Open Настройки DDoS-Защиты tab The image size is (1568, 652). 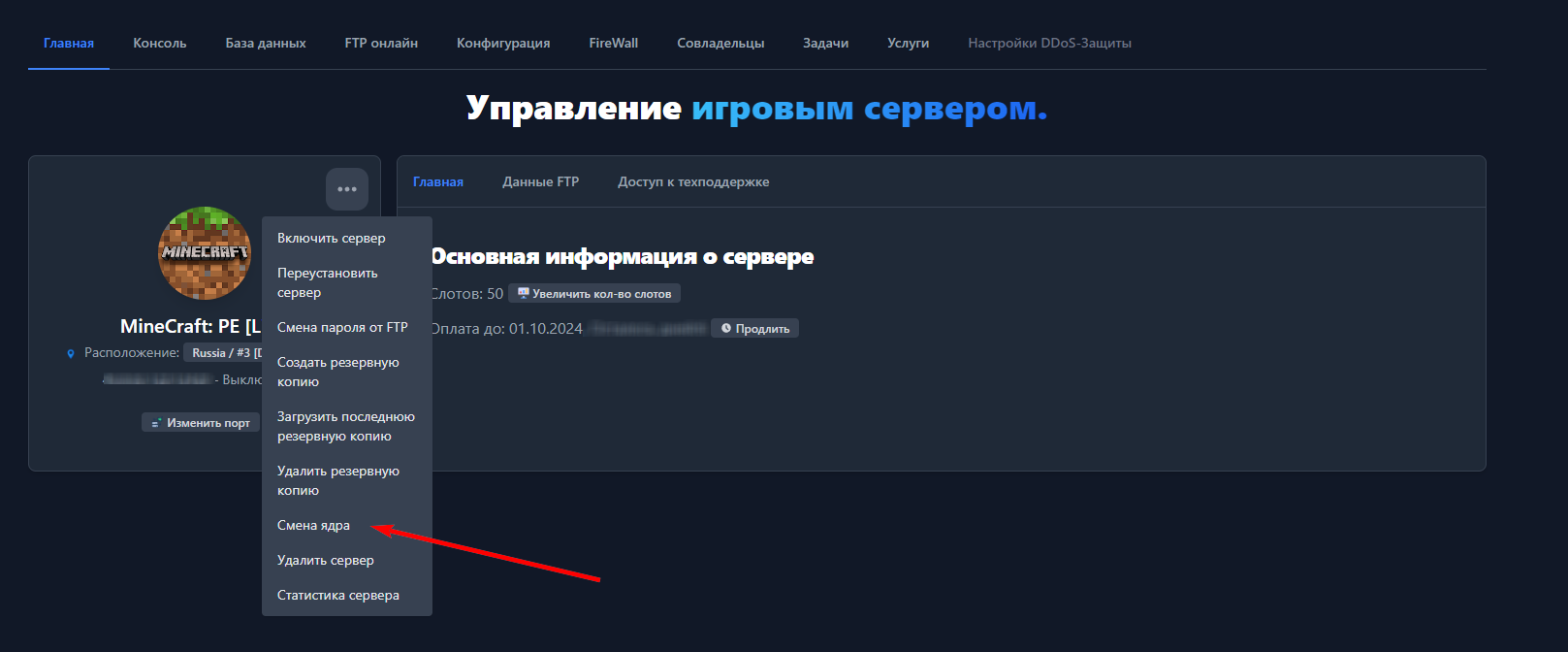pyautogui.click(x=1049, y=43)
